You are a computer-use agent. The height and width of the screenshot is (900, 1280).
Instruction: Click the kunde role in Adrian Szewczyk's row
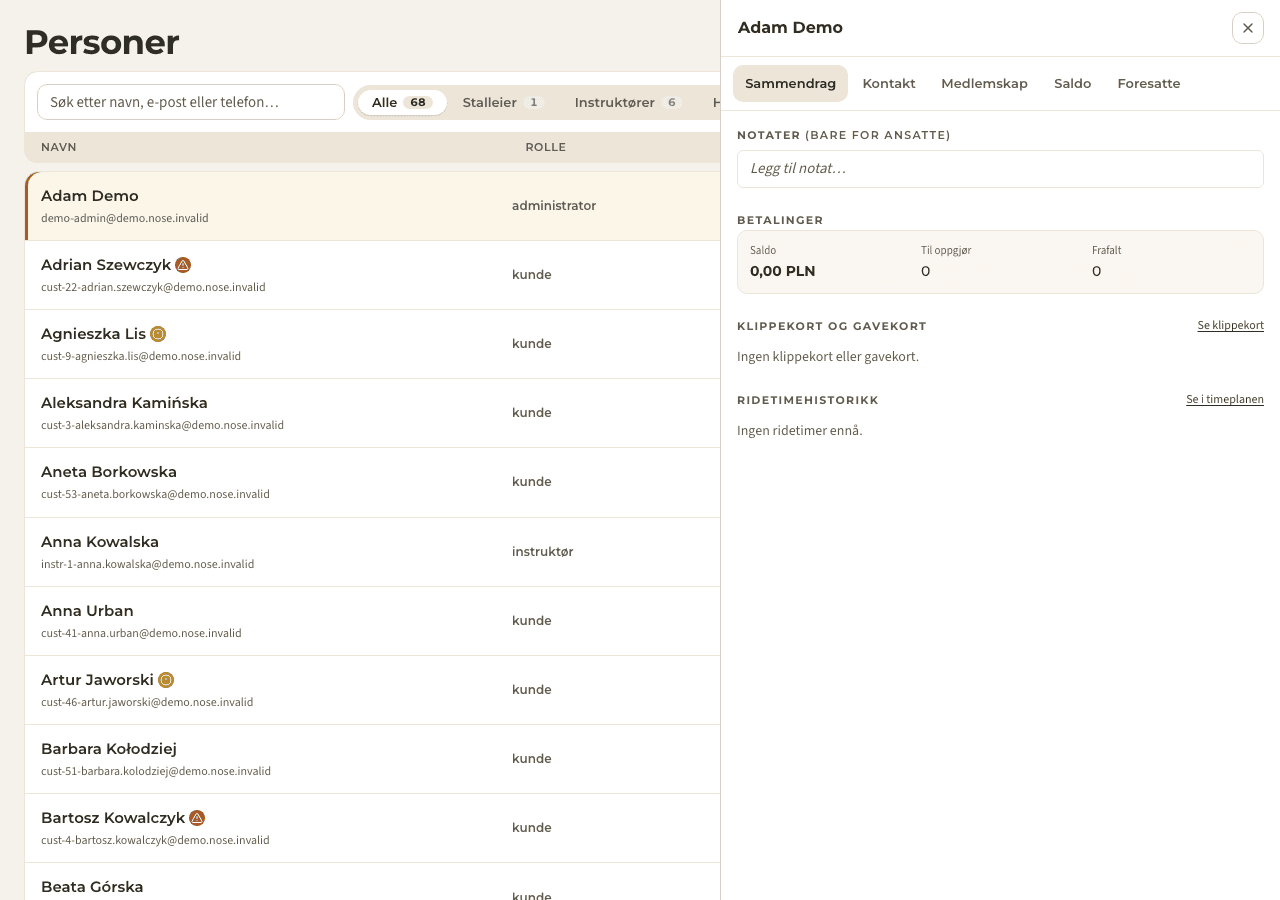coord(532,275)
